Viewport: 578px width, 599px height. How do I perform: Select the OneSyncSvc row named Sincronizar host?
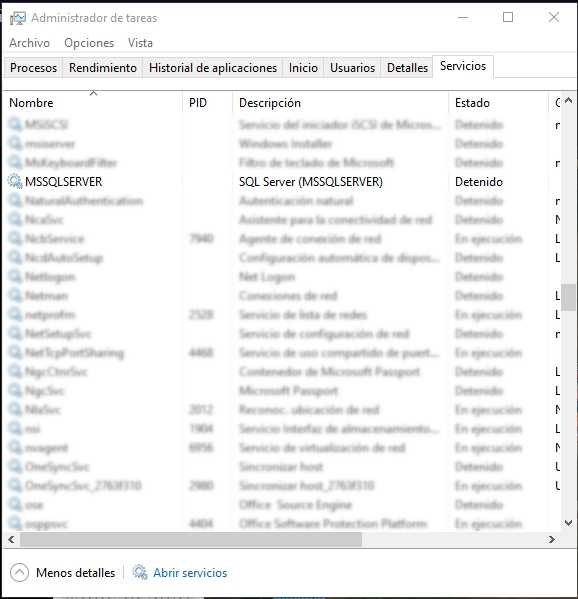point(282,466)
